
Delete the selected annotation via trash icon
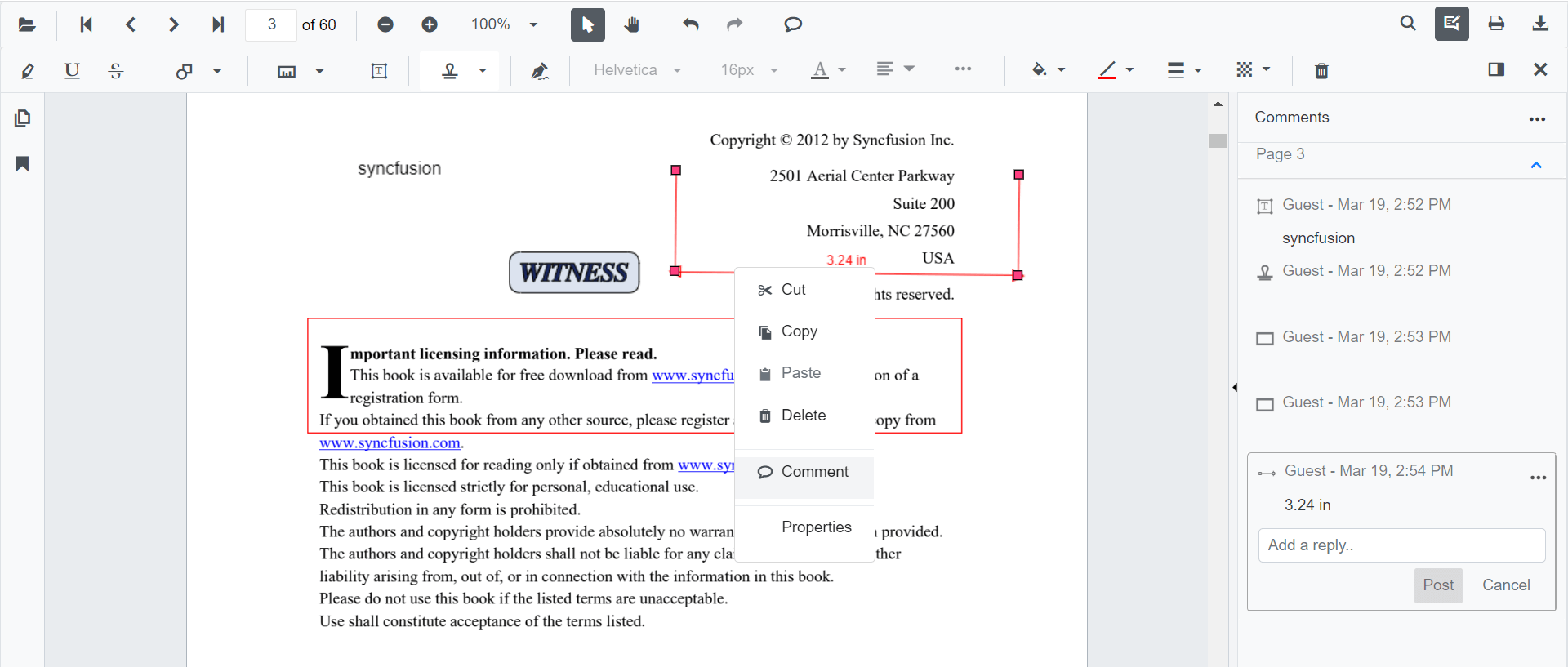point(1321,71)
